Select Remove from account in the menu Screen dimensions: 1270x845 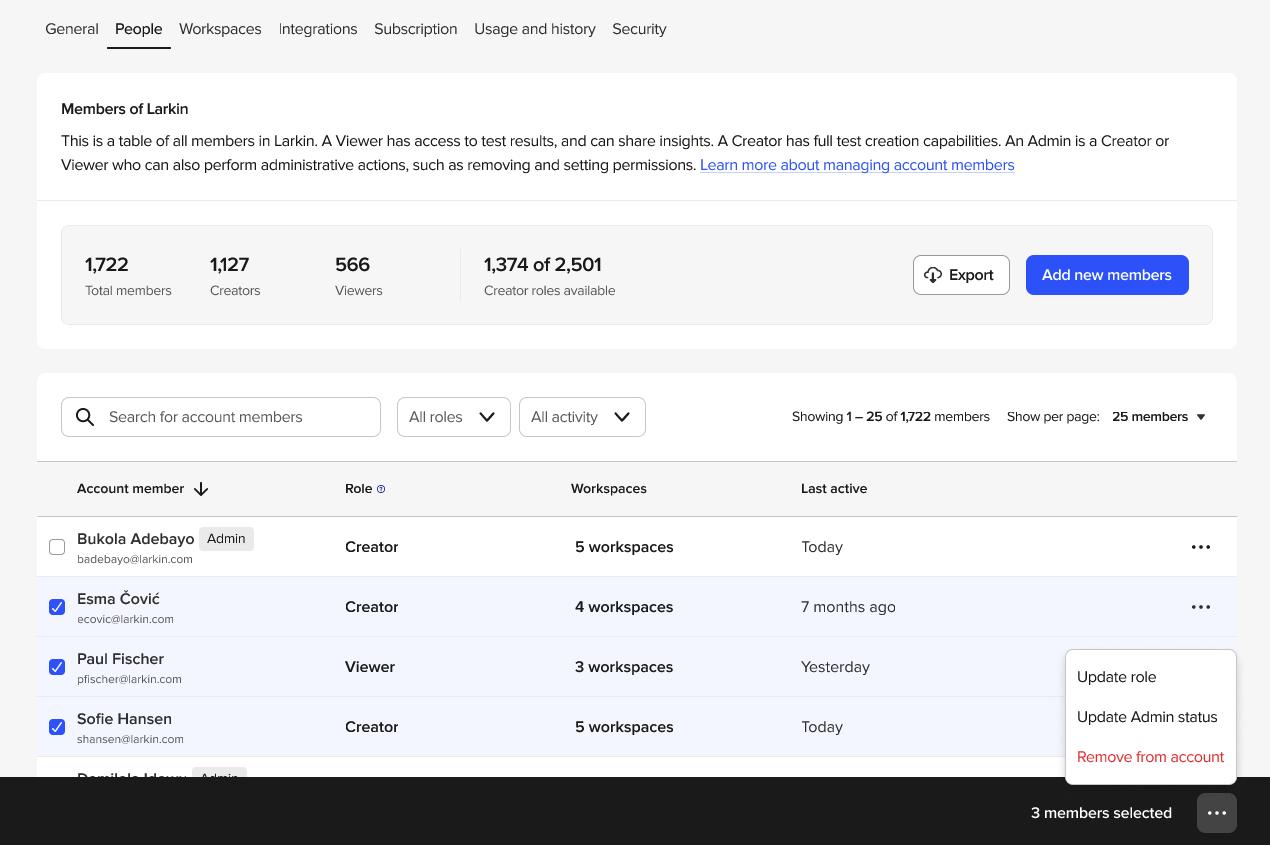[1151, 757]
